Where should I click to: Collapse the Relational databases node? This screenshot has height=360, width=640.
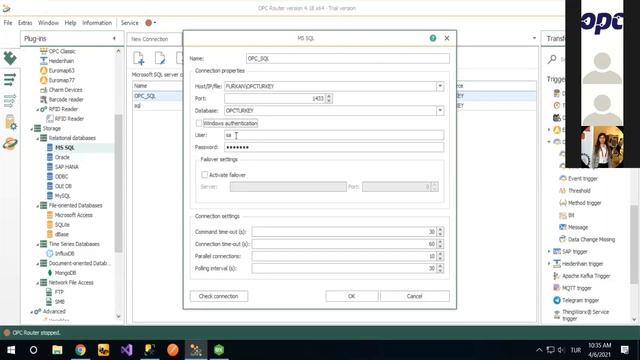[x=38, y=138]
